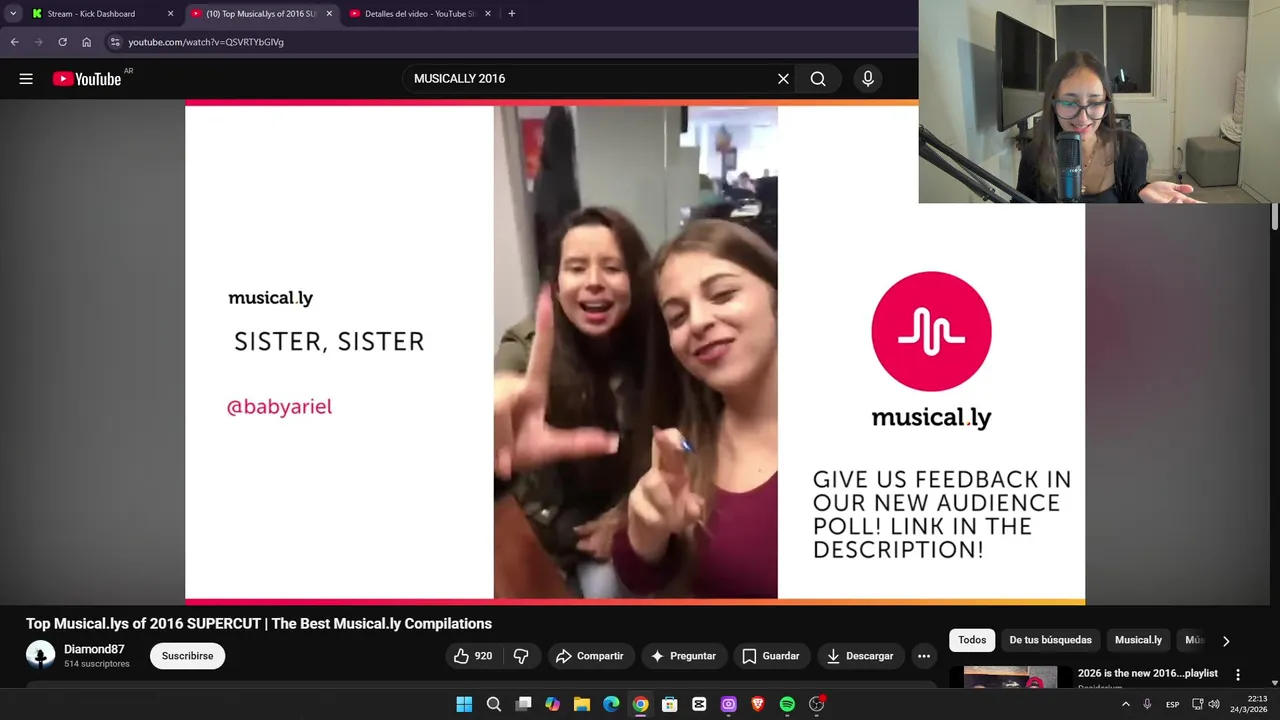Reload the page
This screenshot has height=720, width=1280.
(x=62, y=42)
